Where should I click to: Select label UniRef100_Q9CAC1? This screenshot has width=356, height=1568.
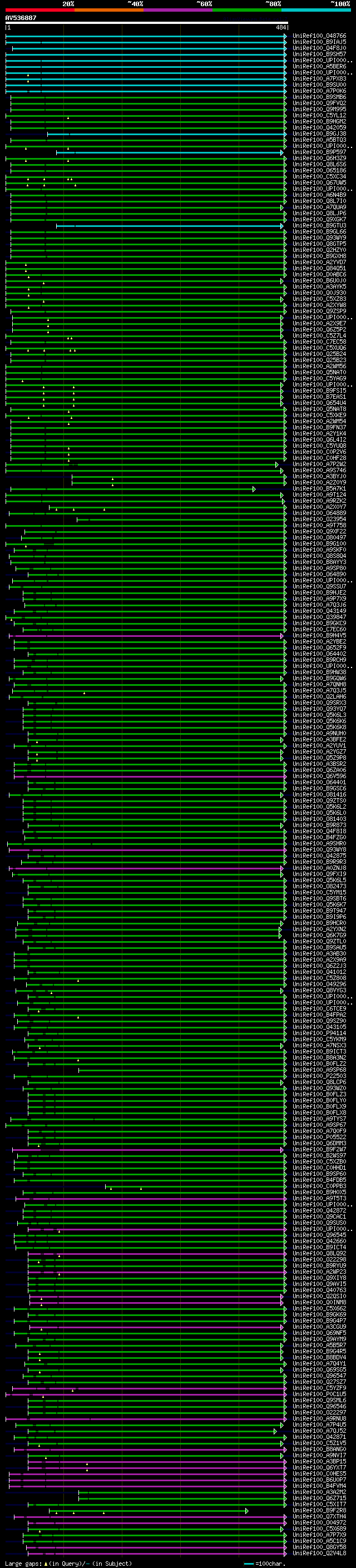(319, 1217)
